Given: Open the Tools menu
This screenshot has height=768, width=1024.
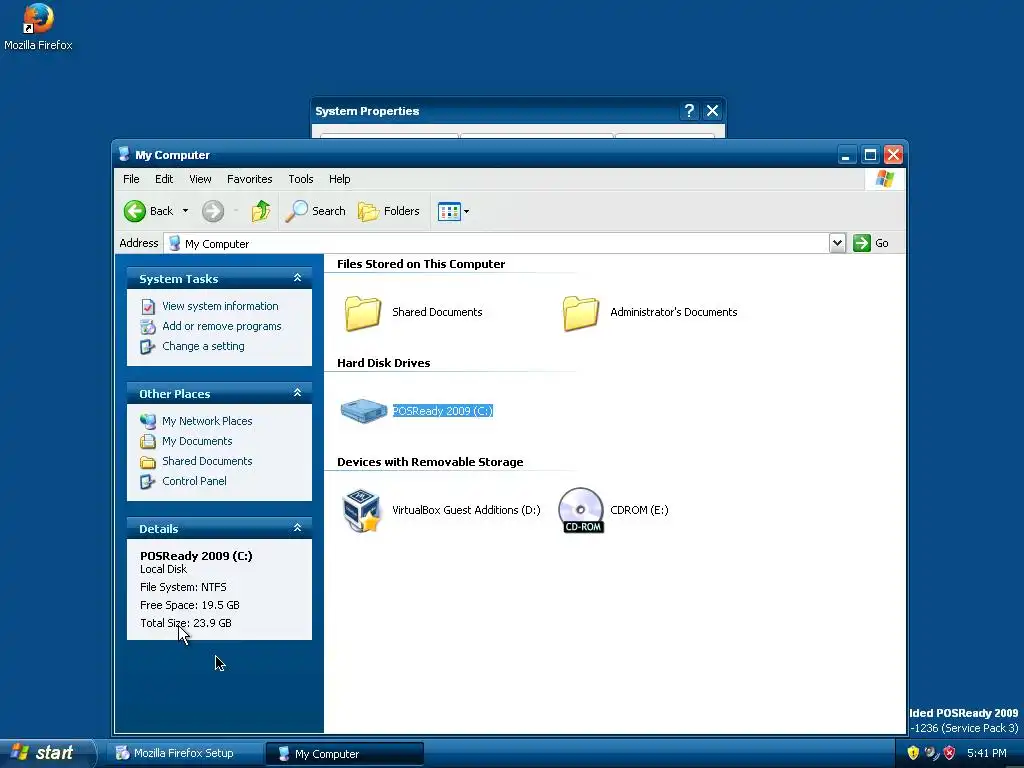Looking at the screenshot, I should 300,179.
